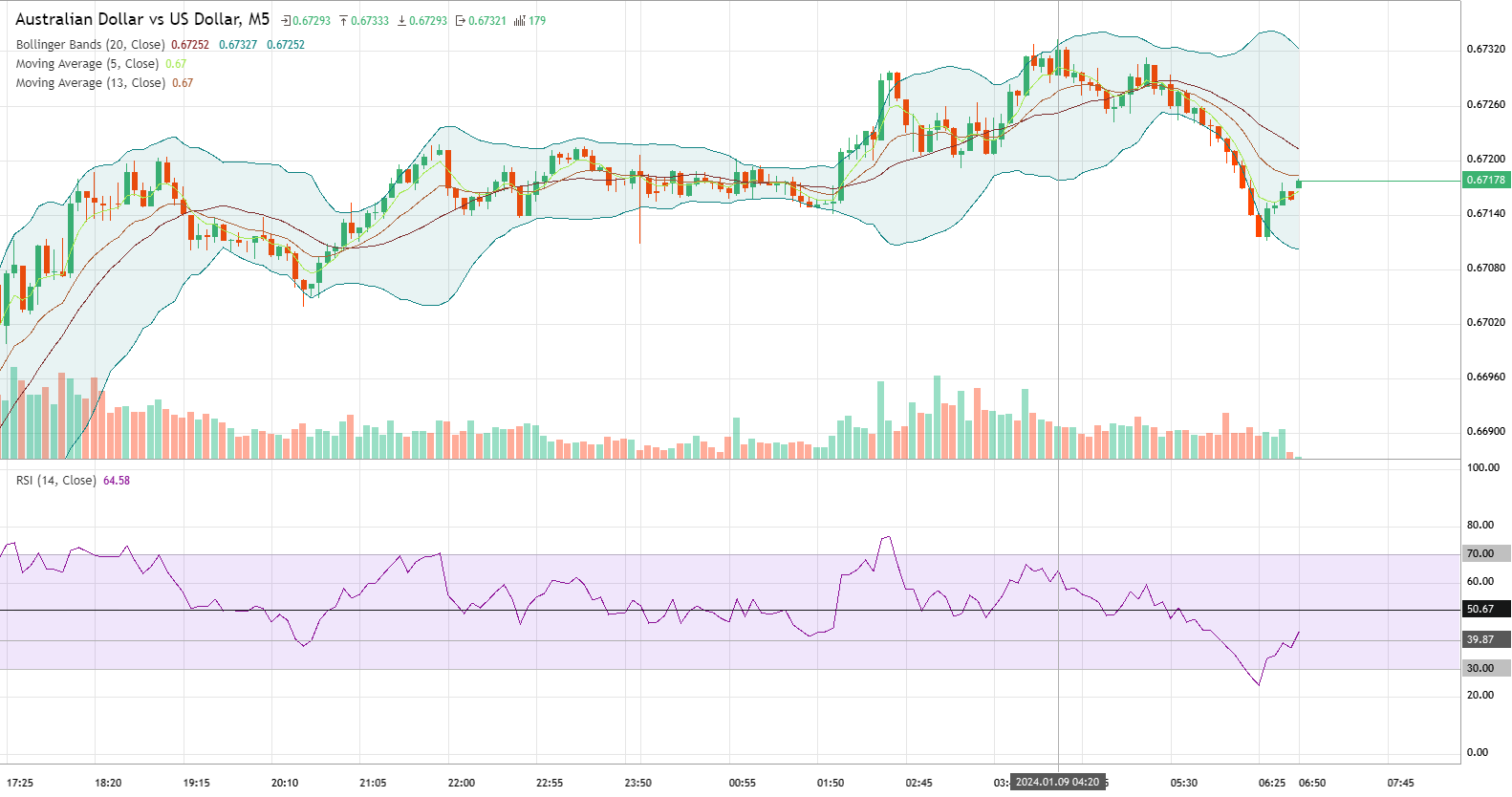Select the Moving Average (5, Close) legend

coord(87,64)
